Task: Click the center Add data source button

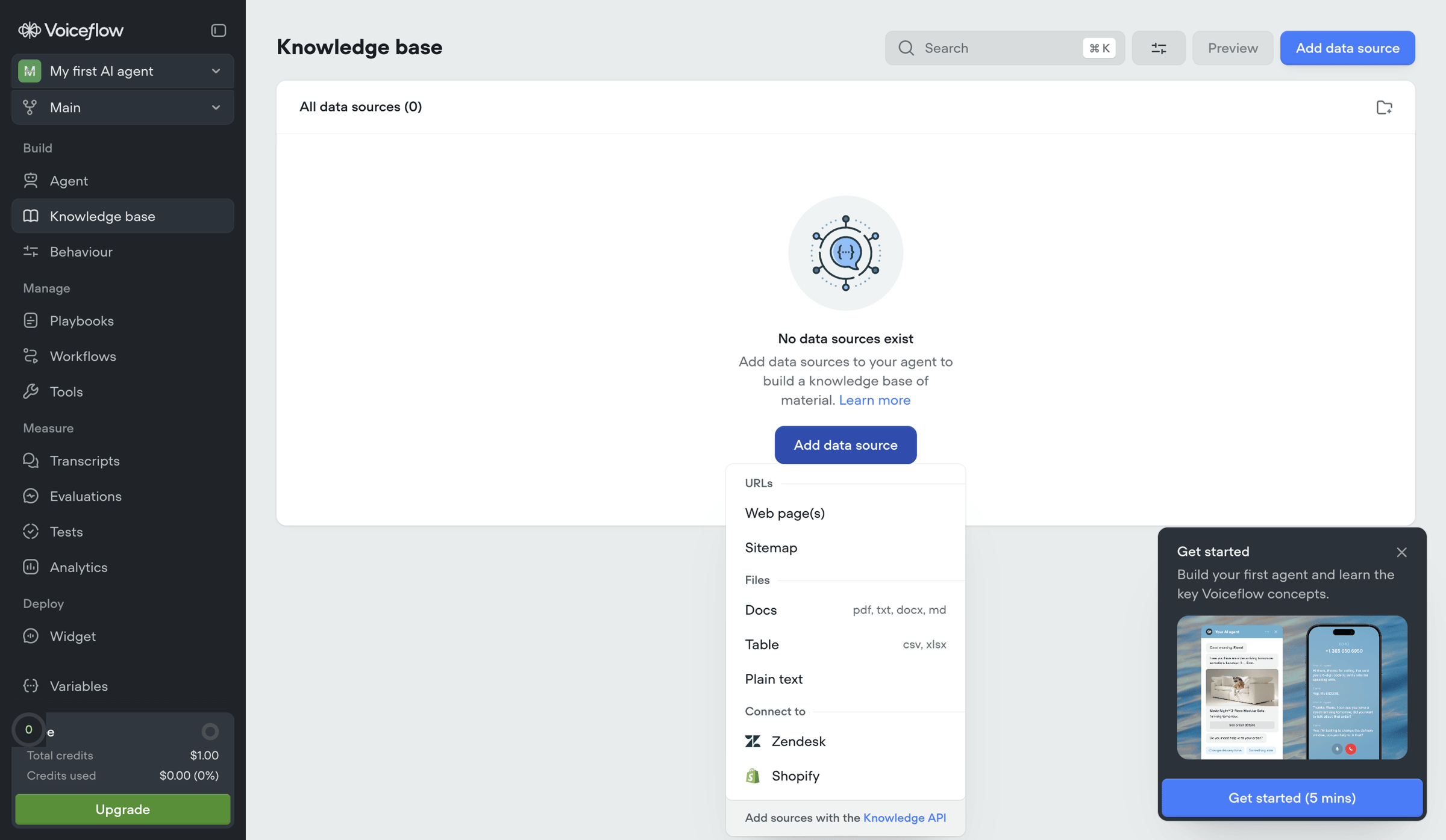Action: pos(845,445)
